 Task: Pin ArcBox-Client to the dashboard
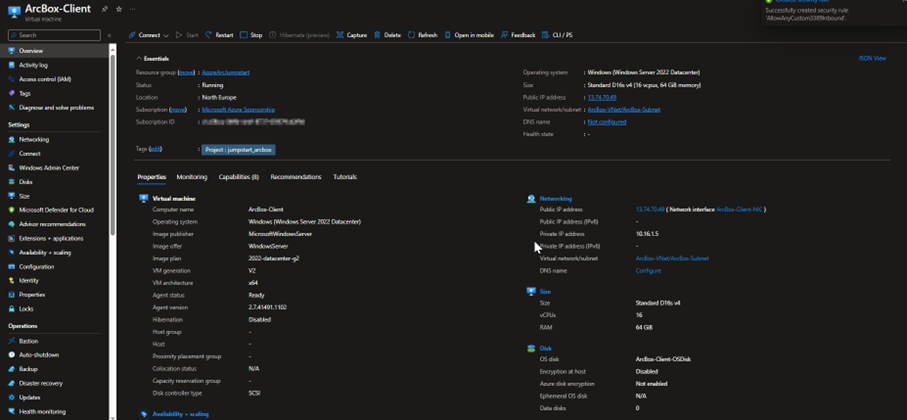(105, 9)
